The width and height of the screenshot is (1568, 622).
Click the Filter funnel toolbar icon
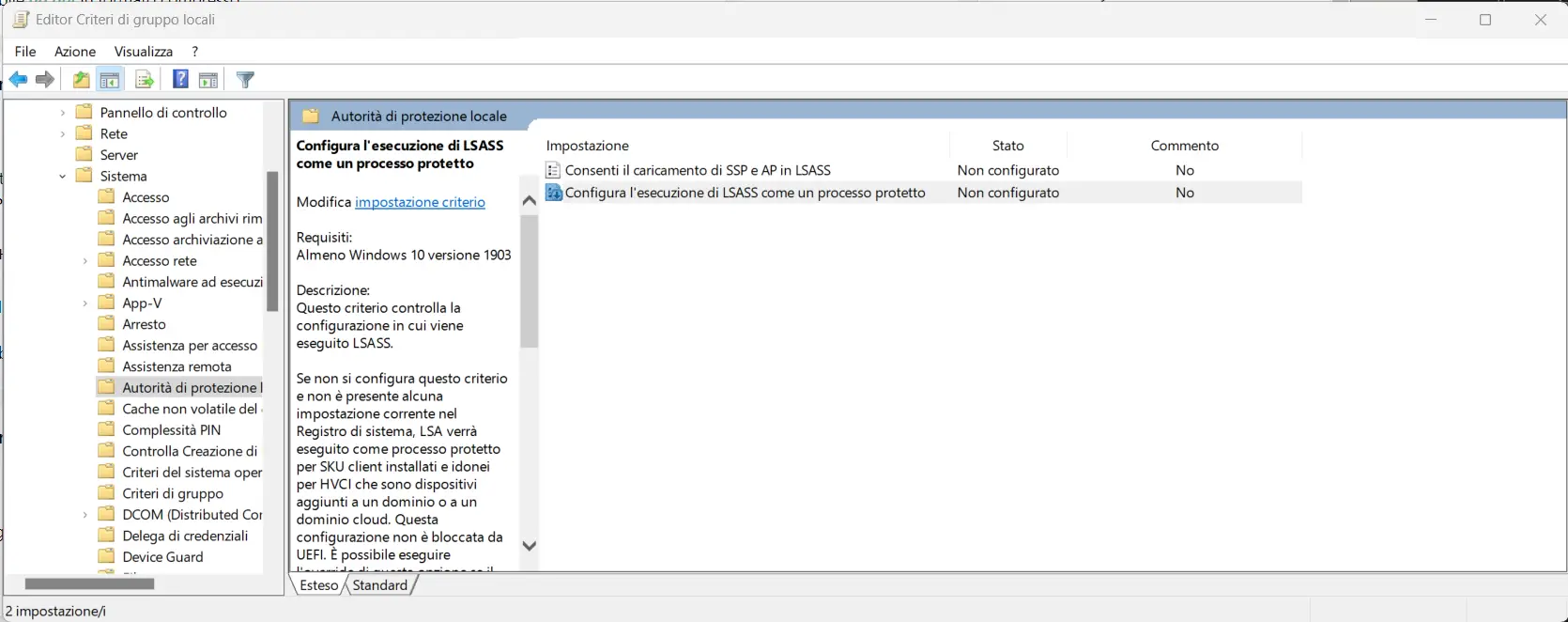(245, 80)
